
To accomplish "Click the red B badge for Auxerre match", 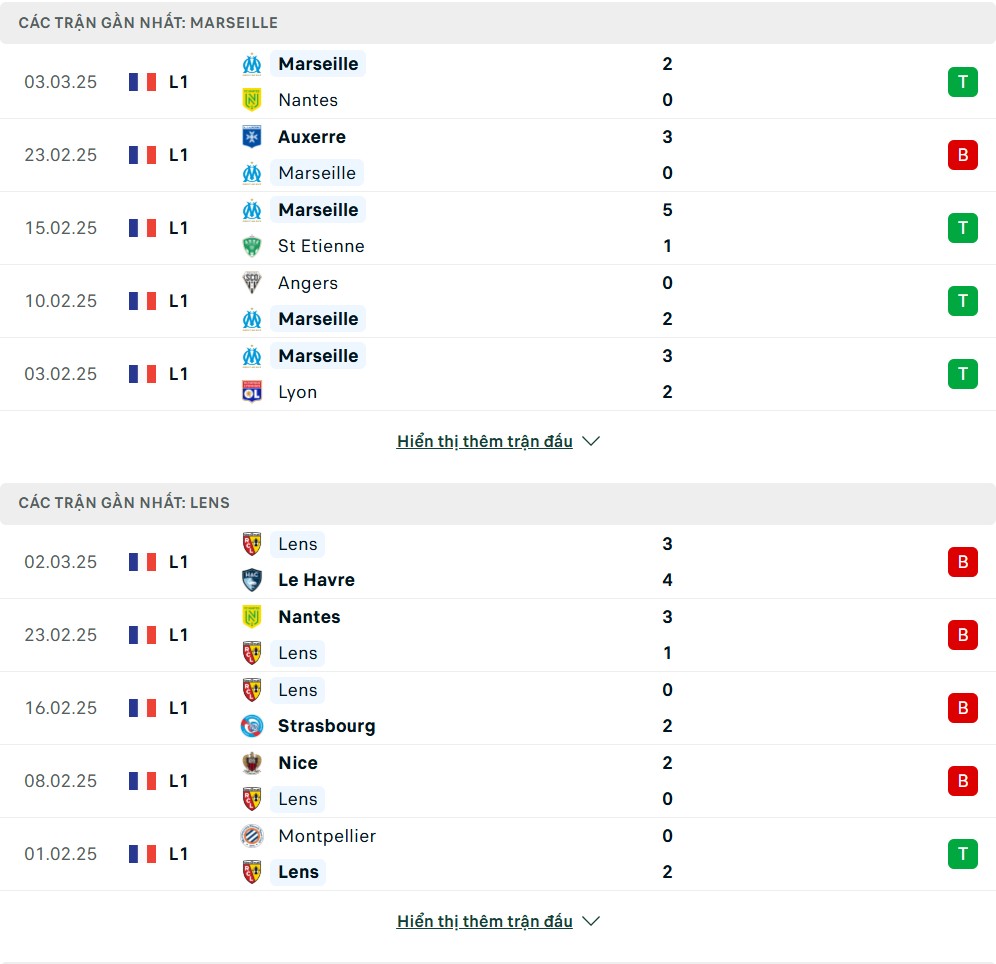I will [x=962, y=155].
